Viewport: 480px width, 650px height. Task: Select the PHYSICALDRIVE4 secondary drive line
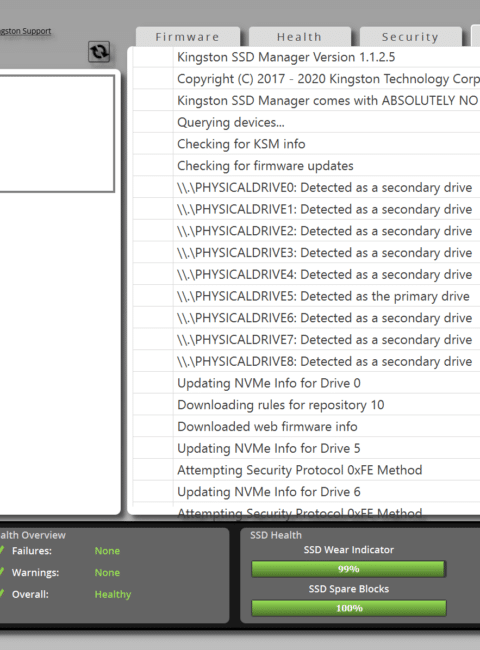click(306, 274)
